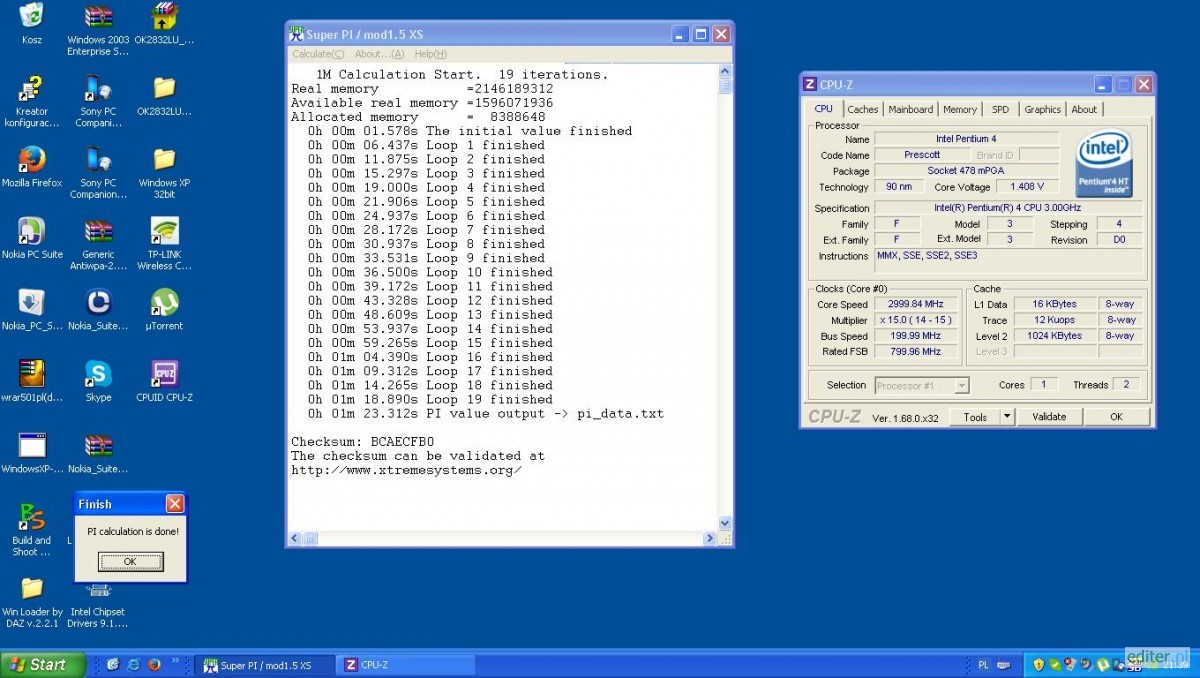Click the Intel Pentium 4 HT logo

click(1104, 163)
